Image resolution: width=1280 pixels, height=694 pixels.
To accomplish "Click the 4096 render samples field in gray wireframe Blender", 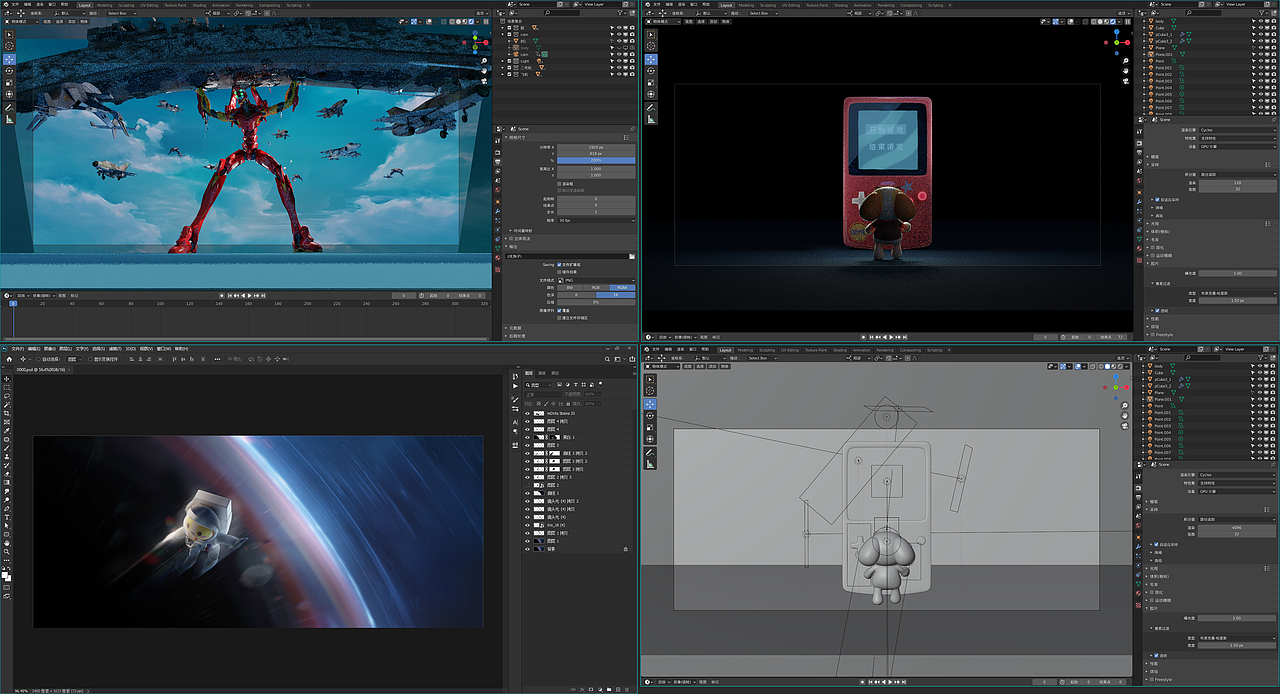I will pyautogui.click(x=1237, y=528).
